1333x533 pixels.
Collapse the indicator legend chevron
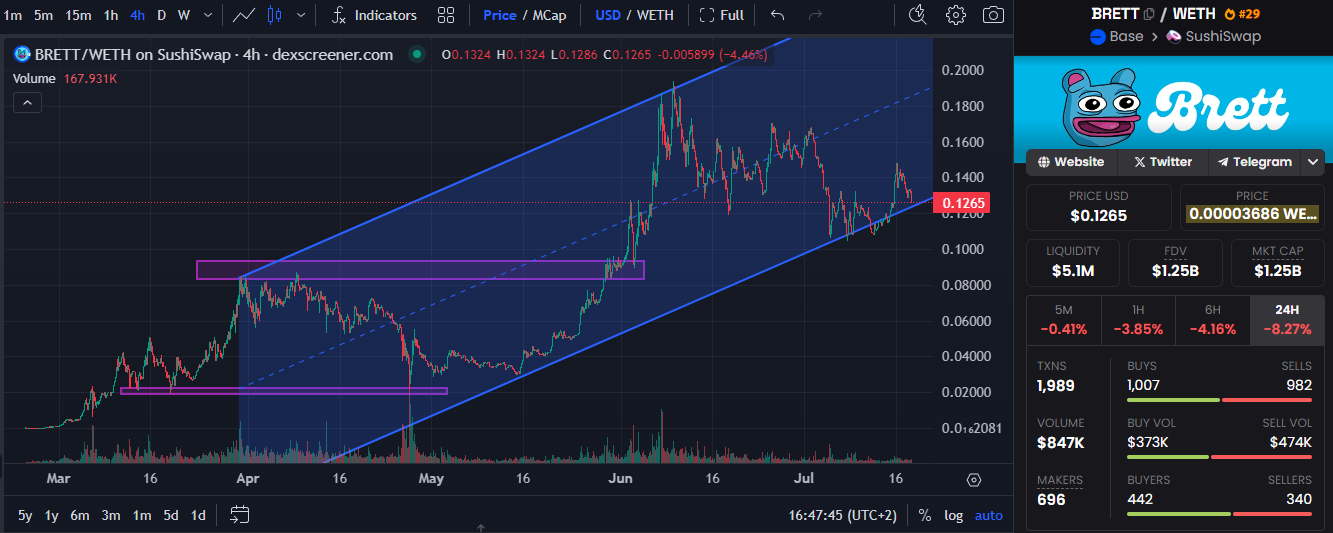[x=27, y=102]
